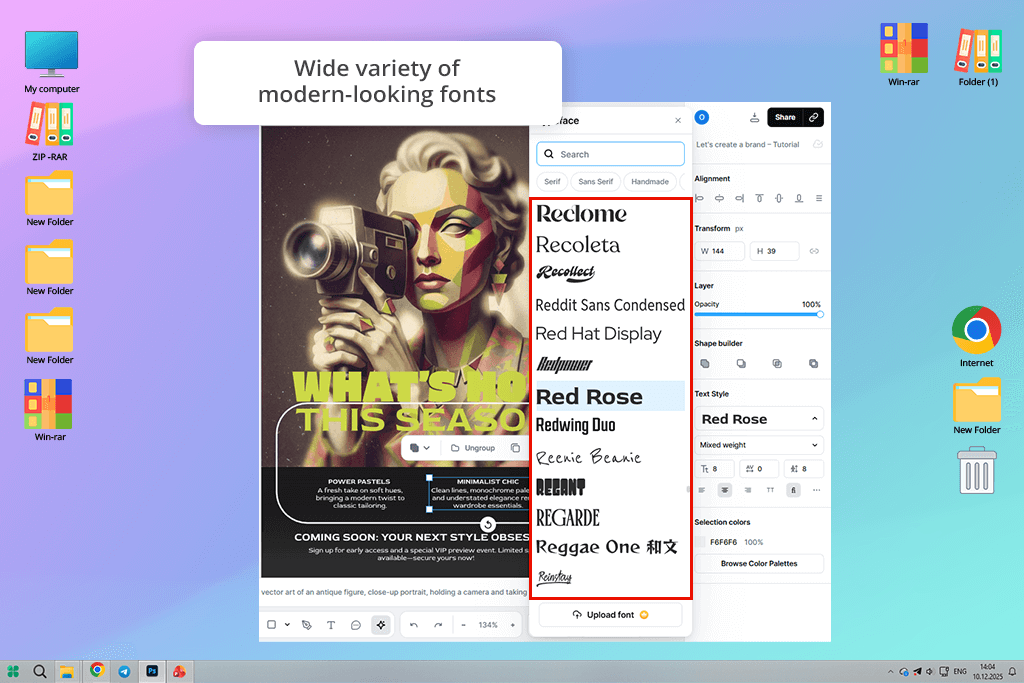Click the export download icon

[754, 118]
